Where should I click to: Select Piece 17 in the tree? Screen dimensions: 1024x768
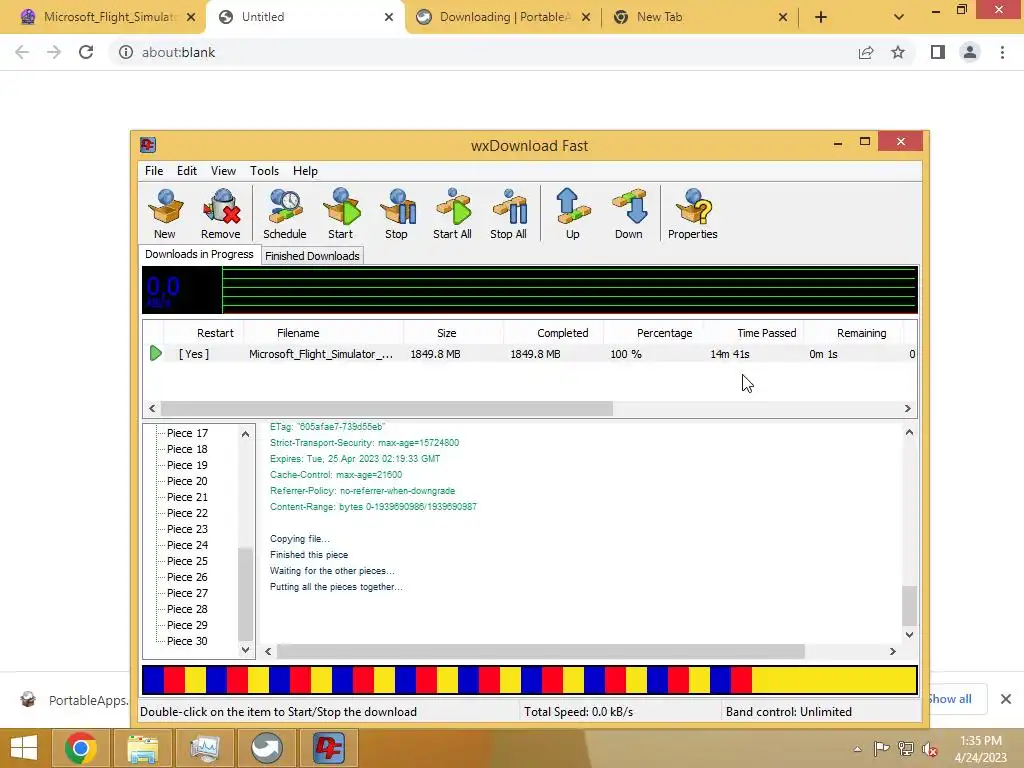pyautogui.click(x=187, y=433)
